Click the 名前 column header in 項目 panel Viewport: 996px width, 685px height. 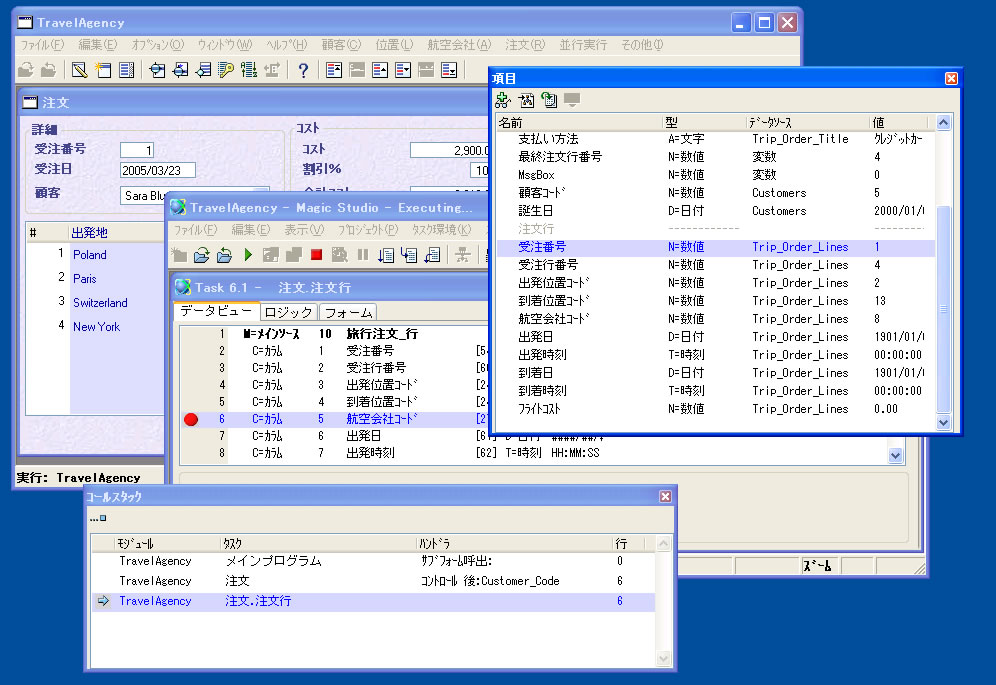(x=579, y=123)
